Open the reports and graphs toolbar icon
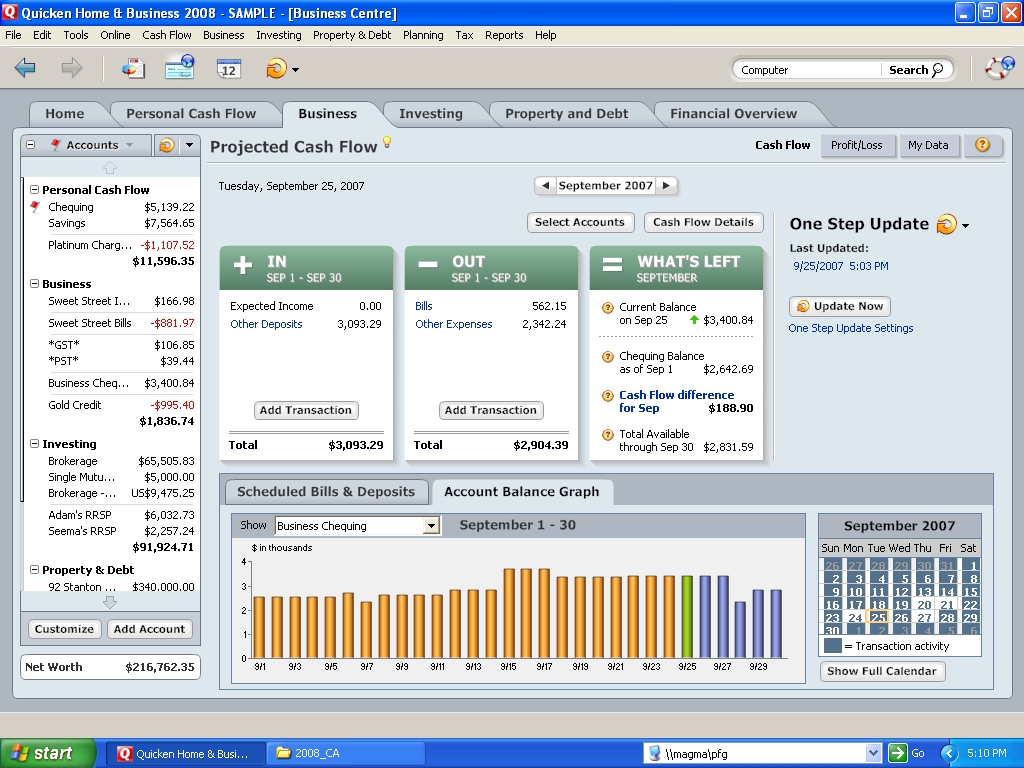Image resolution: width=1024 pixels, height=768 pixels. tap(133, 68)
